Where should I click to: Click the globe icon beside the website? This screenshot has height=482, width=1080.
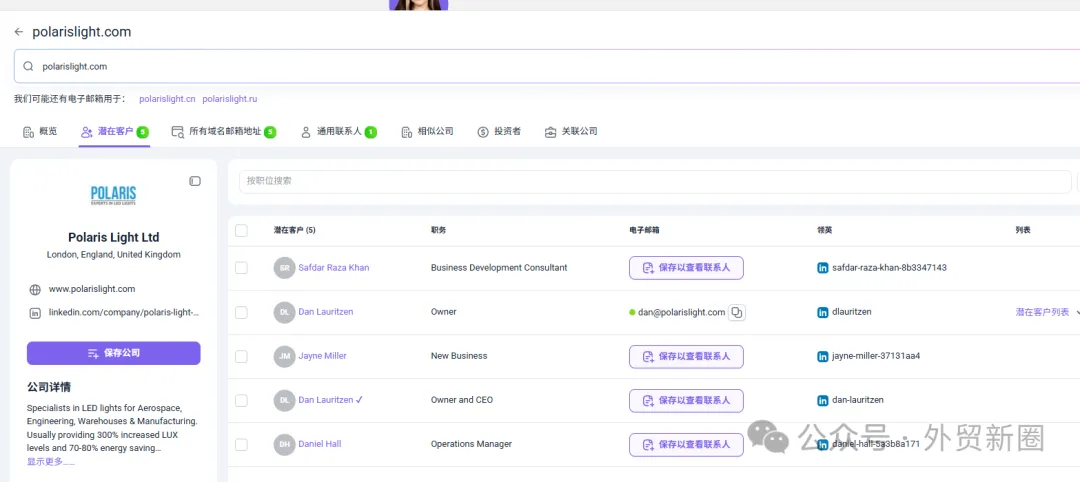tap(35, 289)
